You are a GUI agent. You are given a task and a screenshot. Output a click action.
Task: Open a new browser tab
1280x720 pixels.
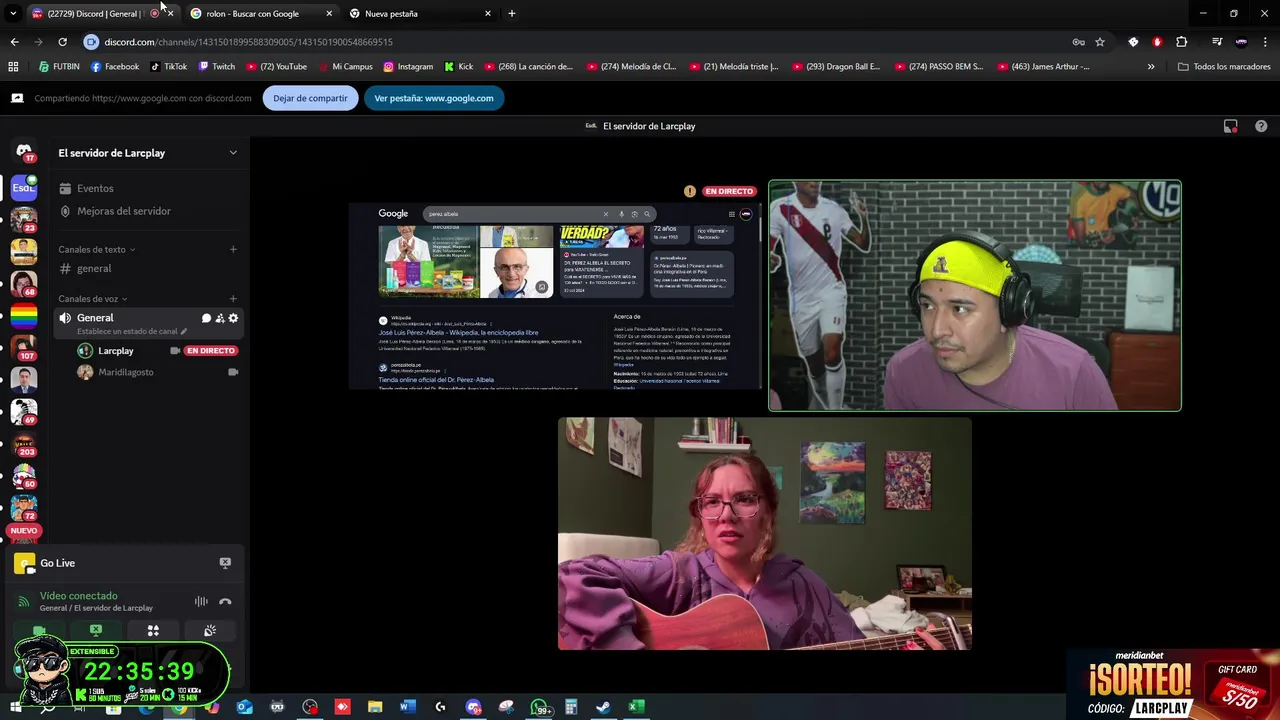tap(512, 14)
